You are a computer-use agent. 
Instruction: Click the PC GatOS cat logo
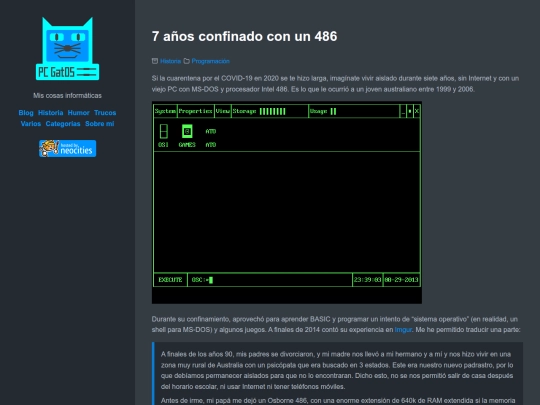click(x=68, y=49)
